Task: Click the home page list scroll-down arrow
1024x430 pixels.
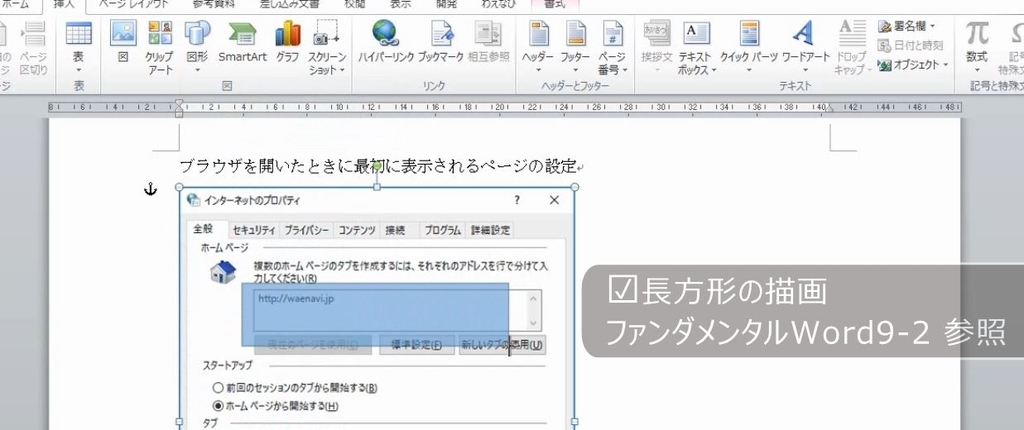Action: 533,322
